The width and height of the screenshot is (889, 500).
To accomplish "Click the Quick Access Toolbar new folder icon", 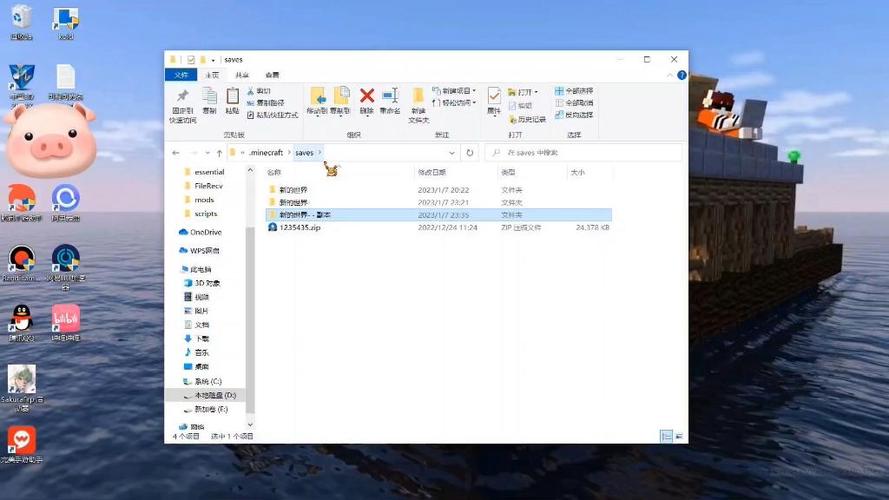I will click(202, 60).
